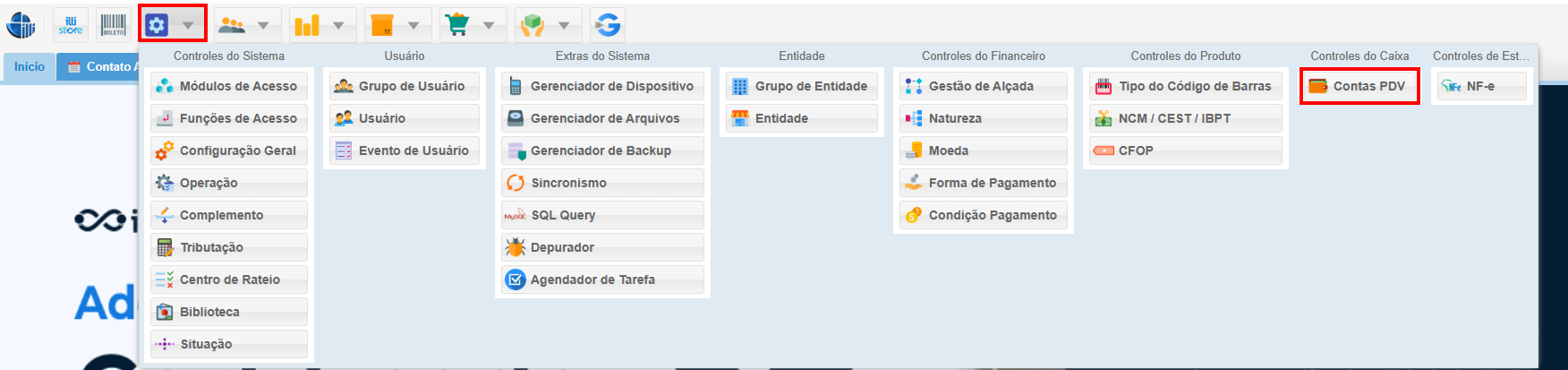Switch to the Início tab
This screenshot has width=1568, height=370.
[x=30, y=67]
